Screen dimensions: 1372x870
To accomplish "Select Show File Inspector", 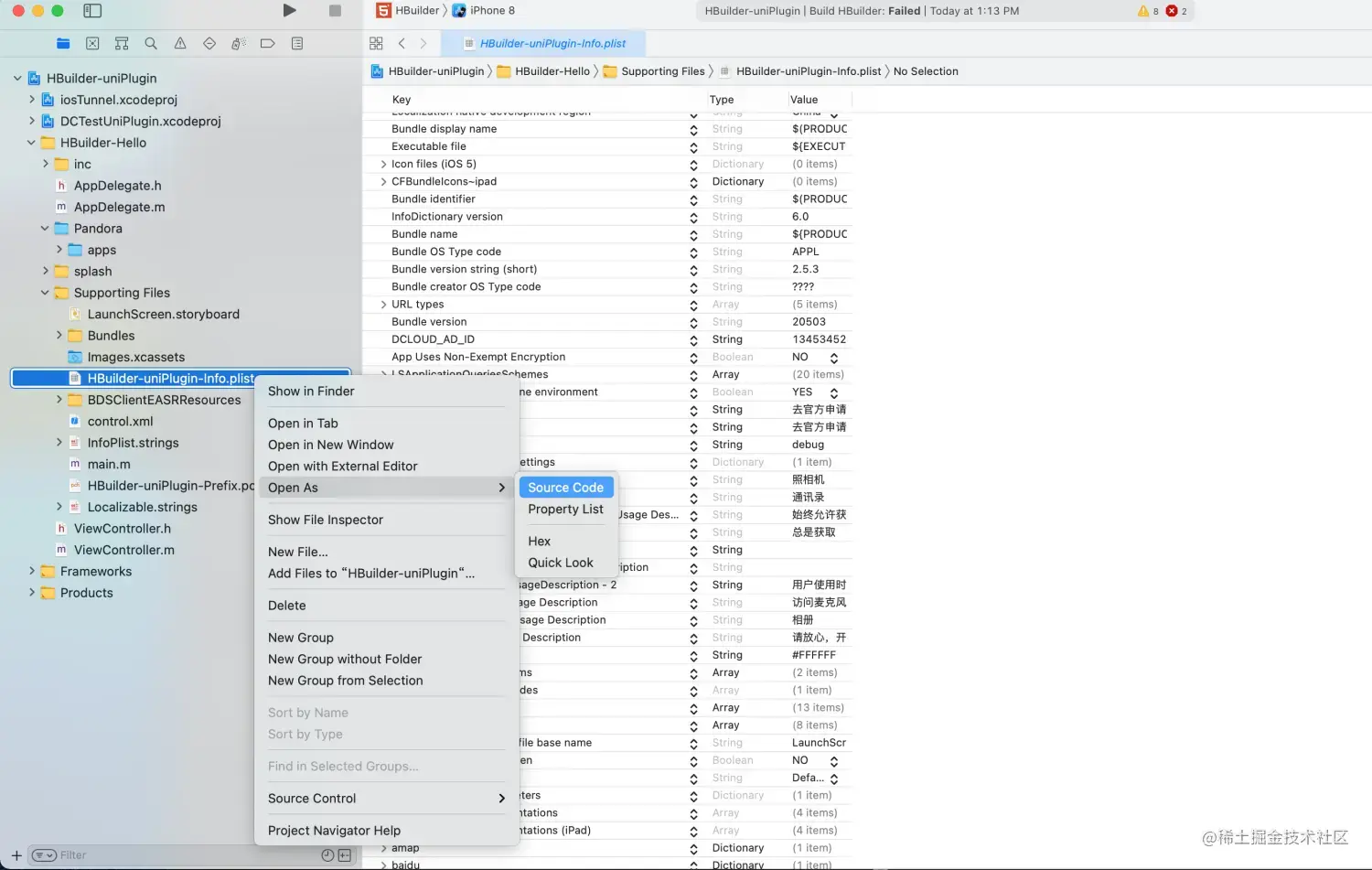I will (386, 520).
